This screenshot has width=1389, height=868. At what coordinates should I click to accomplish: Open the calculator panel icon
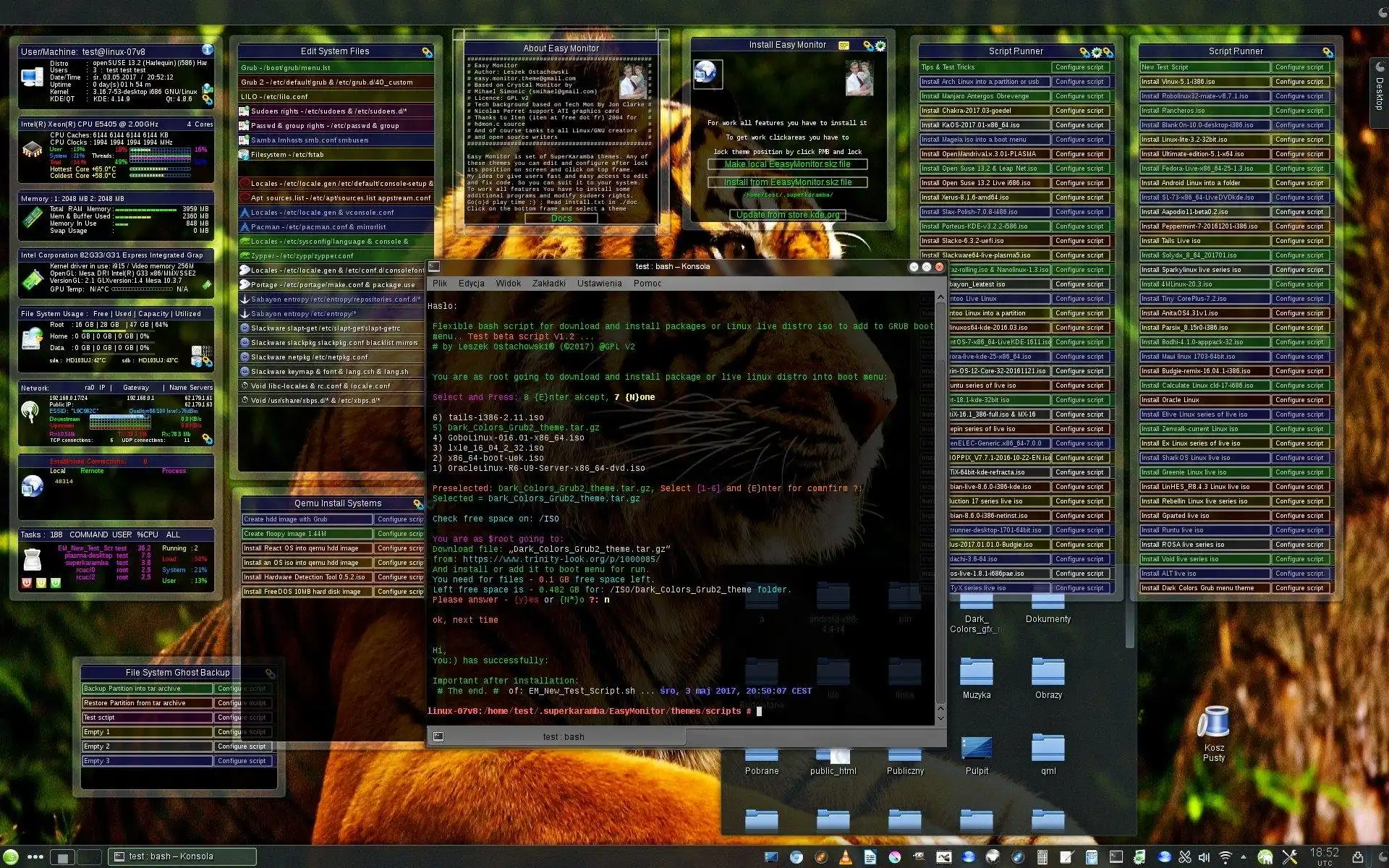(x=1042, y=857)
